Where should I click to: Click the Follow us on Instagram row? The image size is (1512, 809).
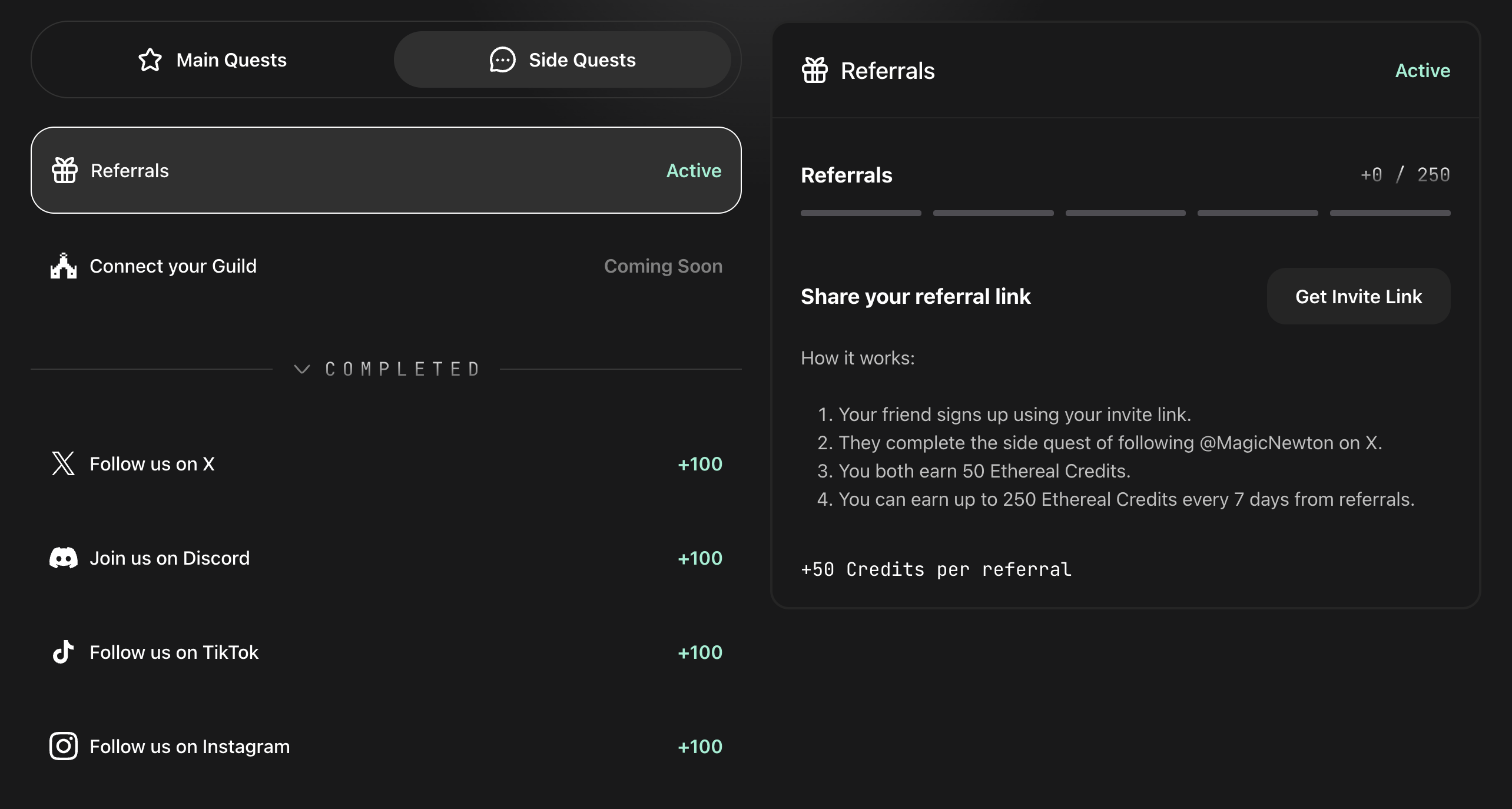coord(386,747)
